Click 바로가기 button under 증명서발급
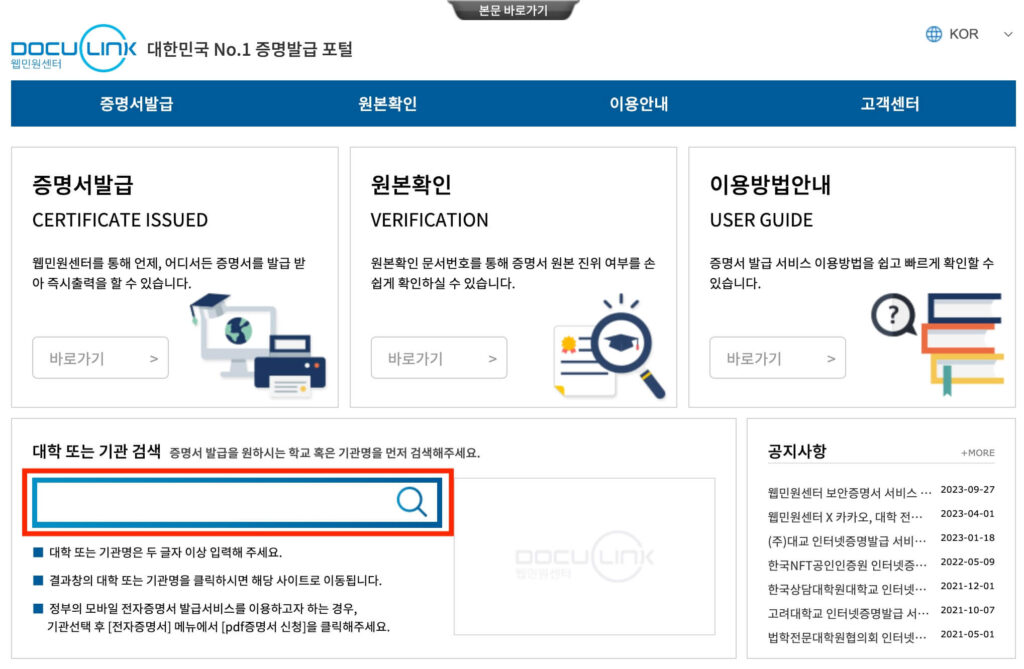The image size is (1024, 669). pos(100,358)
